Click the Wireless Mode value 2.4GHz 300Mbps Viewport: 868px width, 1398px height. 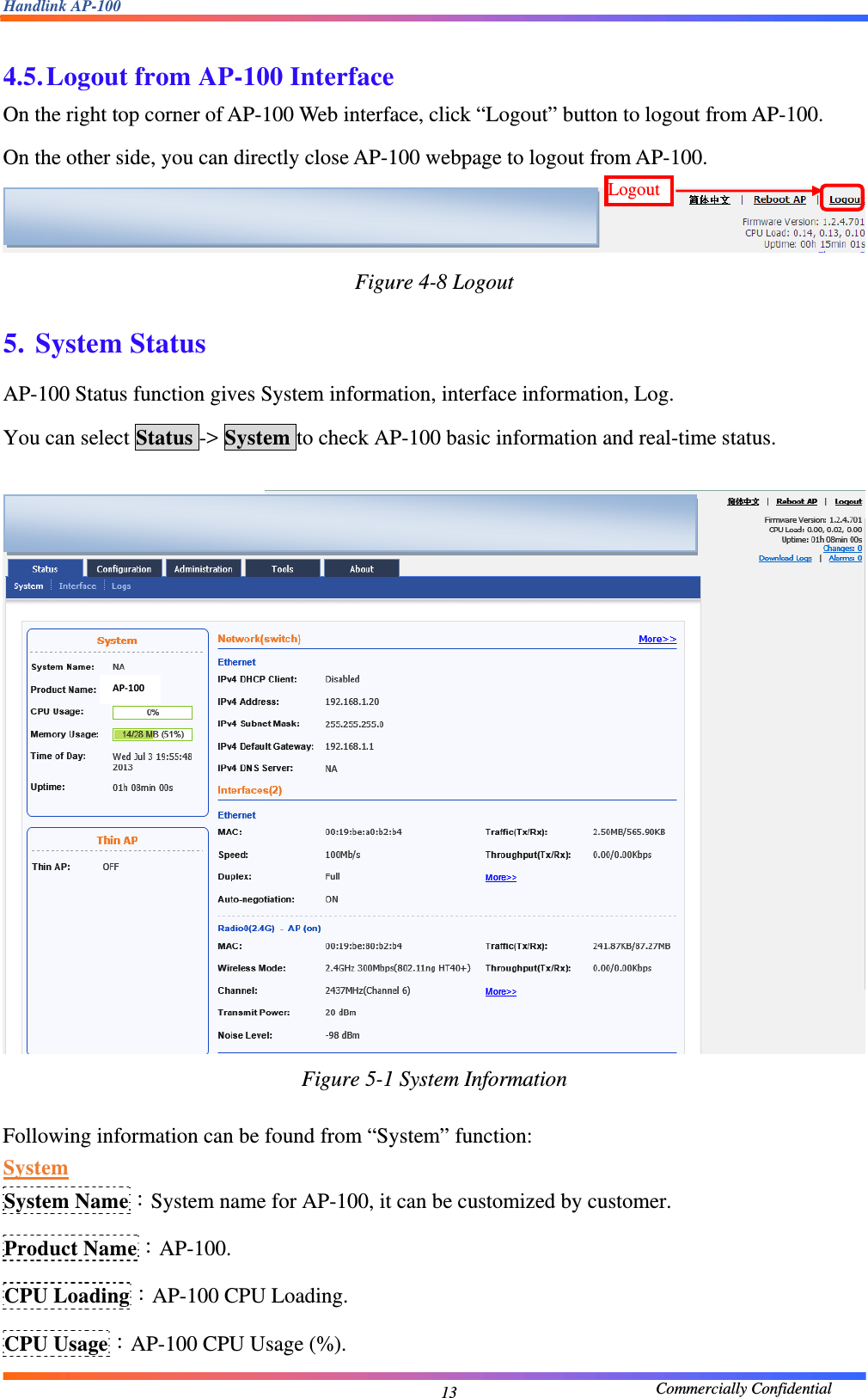(398, 968)
